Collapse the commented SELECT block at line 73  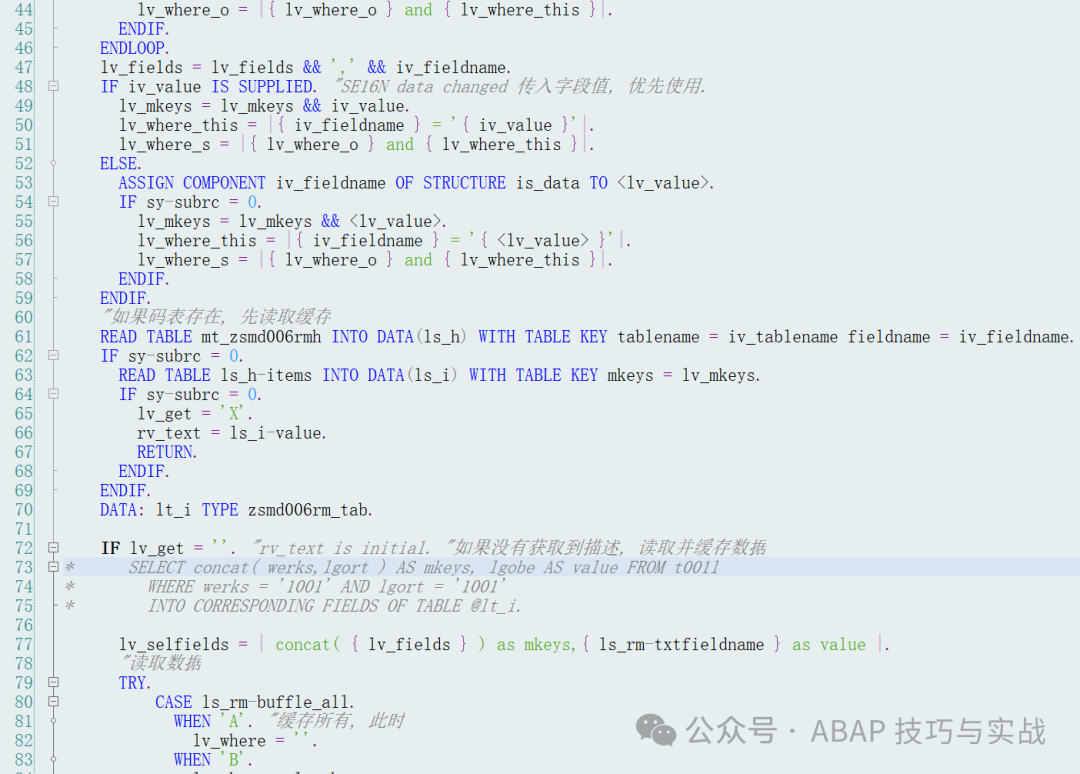click(x=53, y=567)
